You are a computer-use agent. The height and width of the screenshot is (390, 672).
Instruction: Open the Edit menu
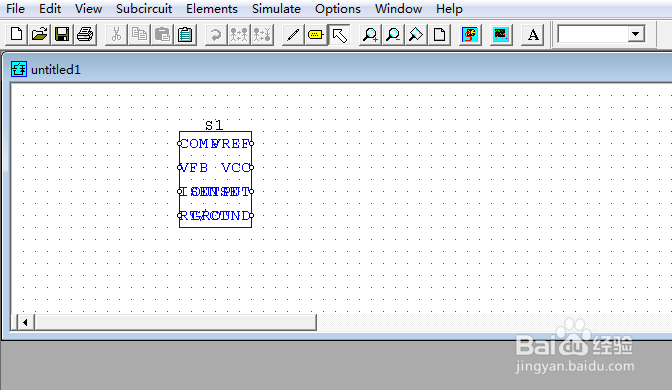(50, 9)
